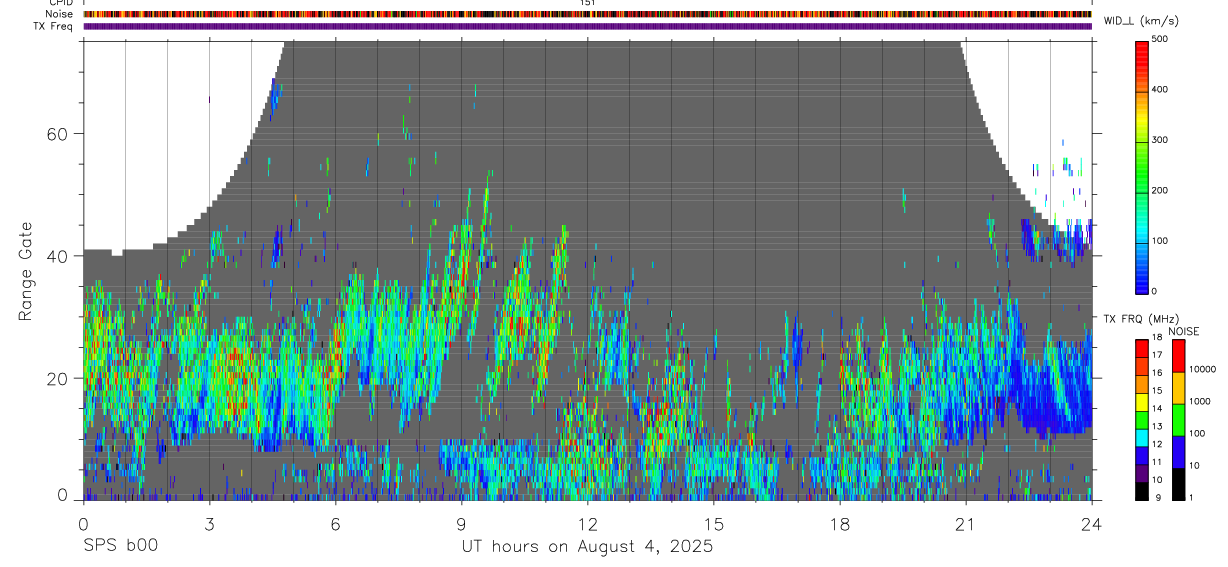Click UT hour tick label 12
Image resolution: width=1228 pixels, height=567 pixels.
587,523
